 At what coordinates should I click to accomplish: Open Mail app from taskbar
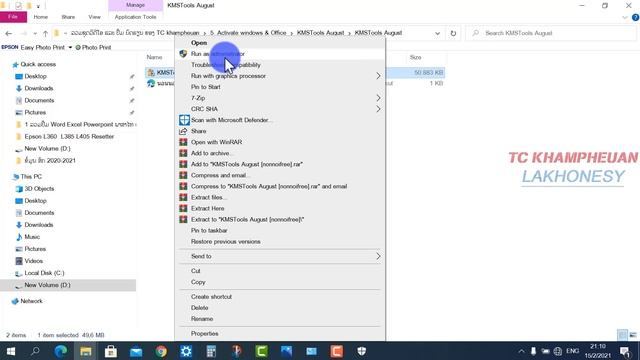point(136,351)
